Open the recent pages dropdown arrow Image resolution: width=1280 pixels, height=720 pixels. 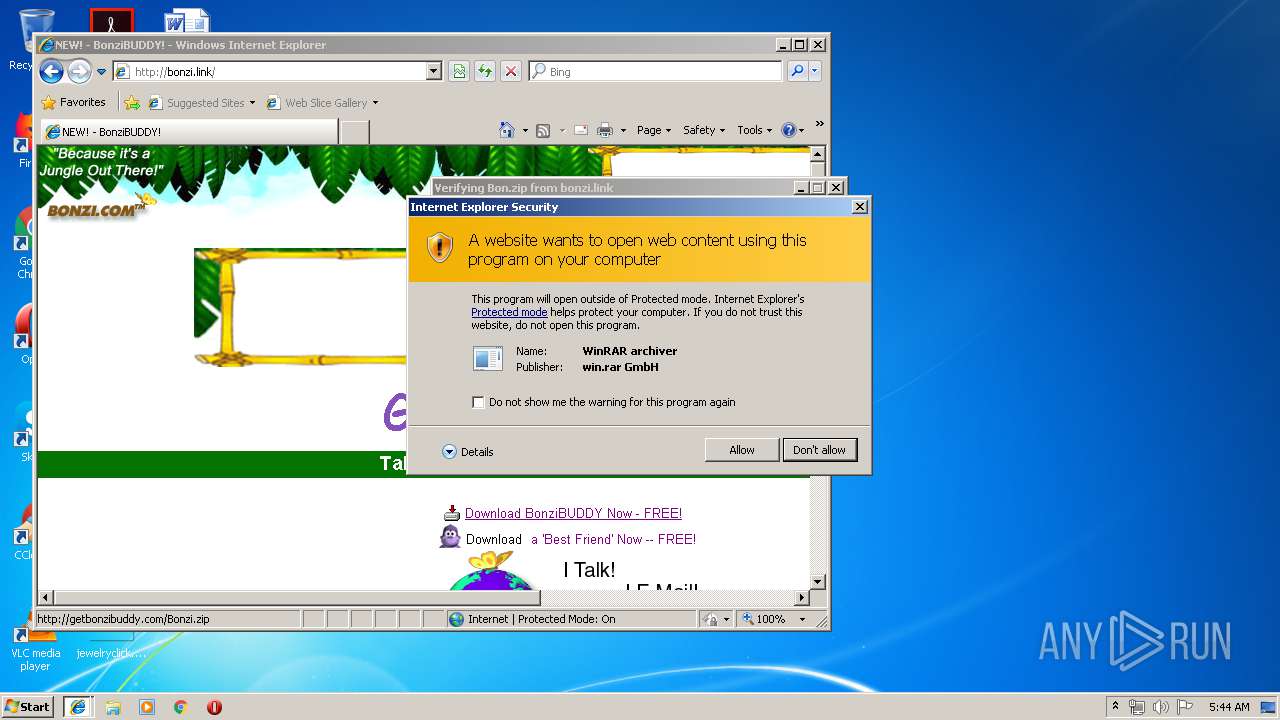click(101, 72)
